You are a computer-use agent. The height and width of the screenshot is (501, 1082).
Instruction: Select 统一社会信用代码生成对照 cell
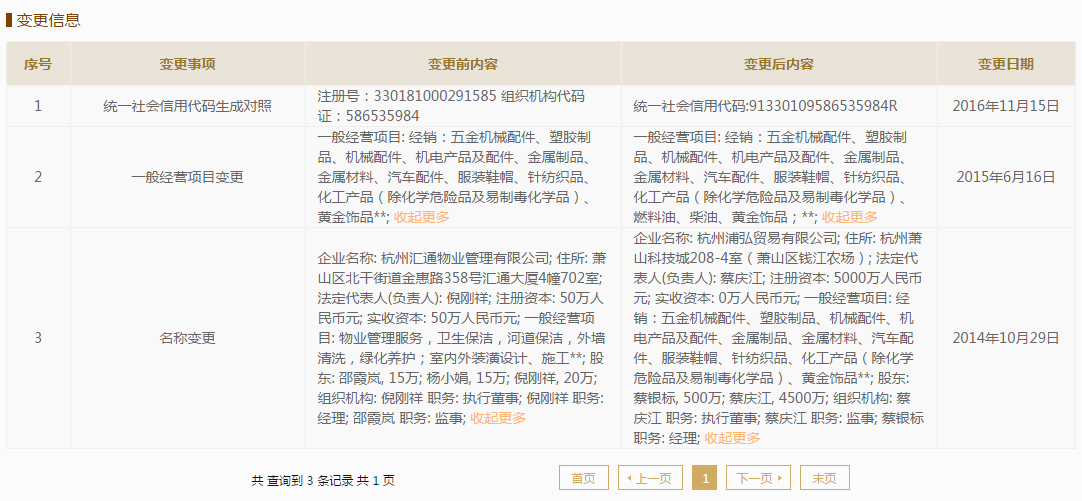click(x=188, y=106)
